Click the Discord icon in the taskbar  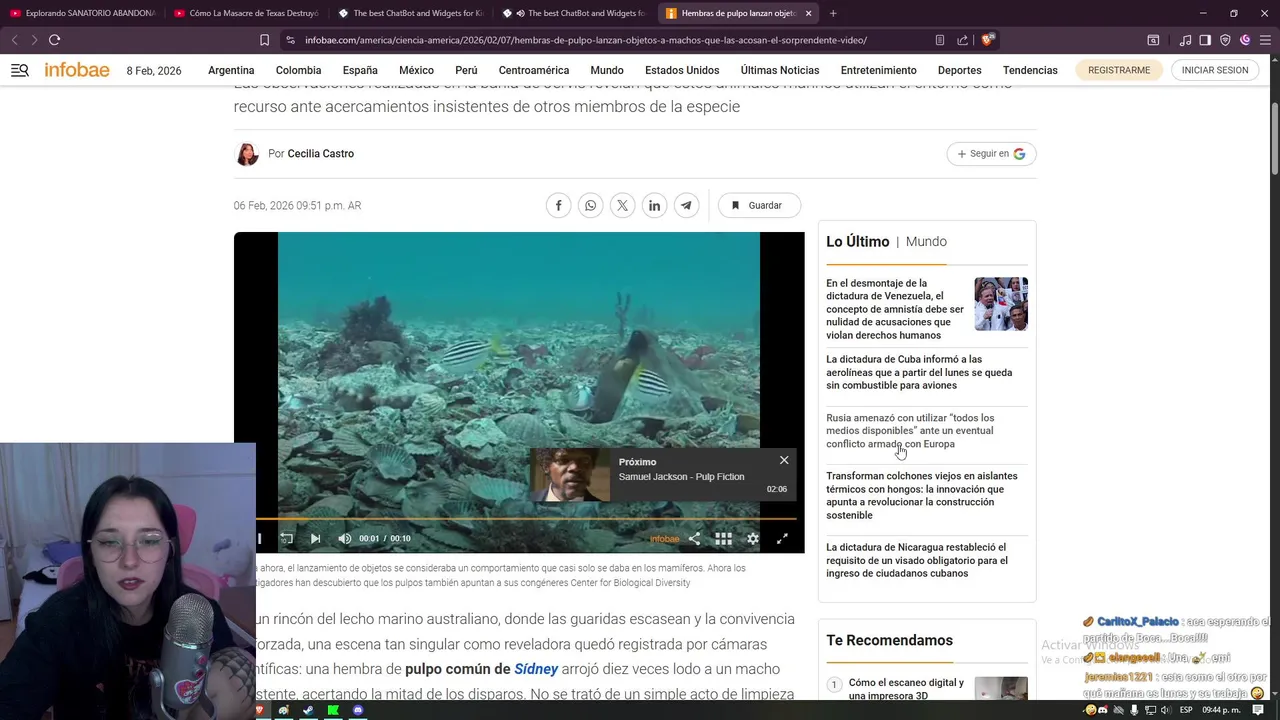pyautogui.click(x=358, y=710)
